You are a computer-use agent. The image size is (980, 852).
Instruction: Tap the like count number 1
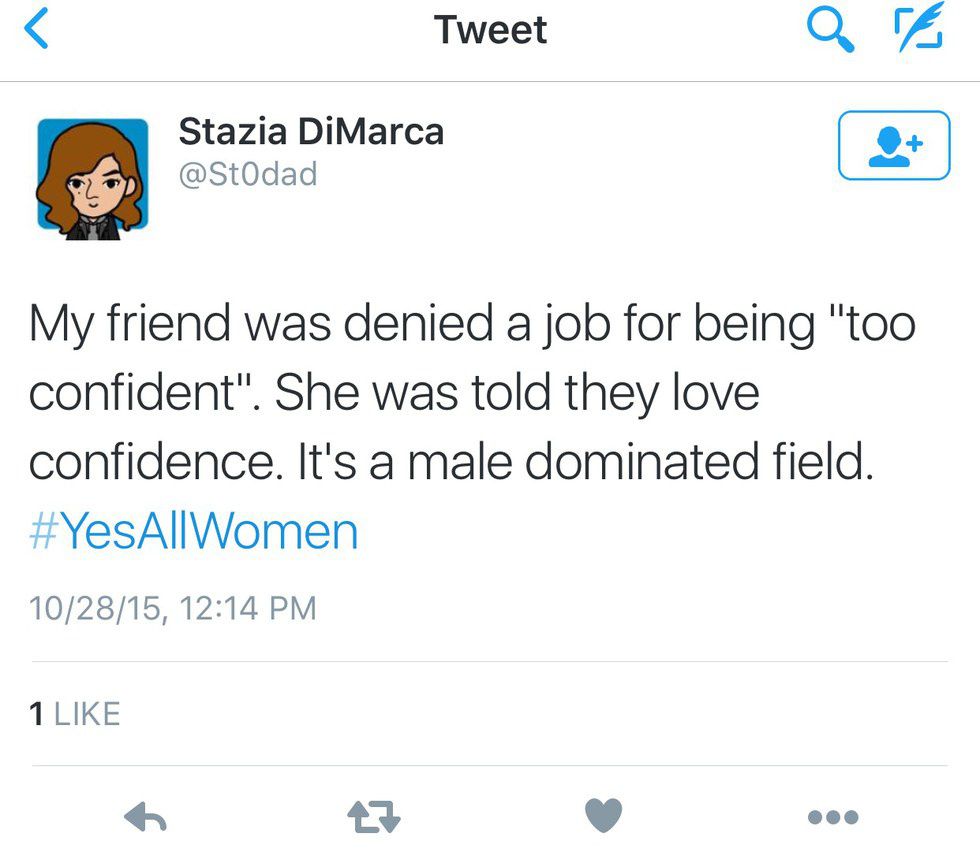point(36,714)
